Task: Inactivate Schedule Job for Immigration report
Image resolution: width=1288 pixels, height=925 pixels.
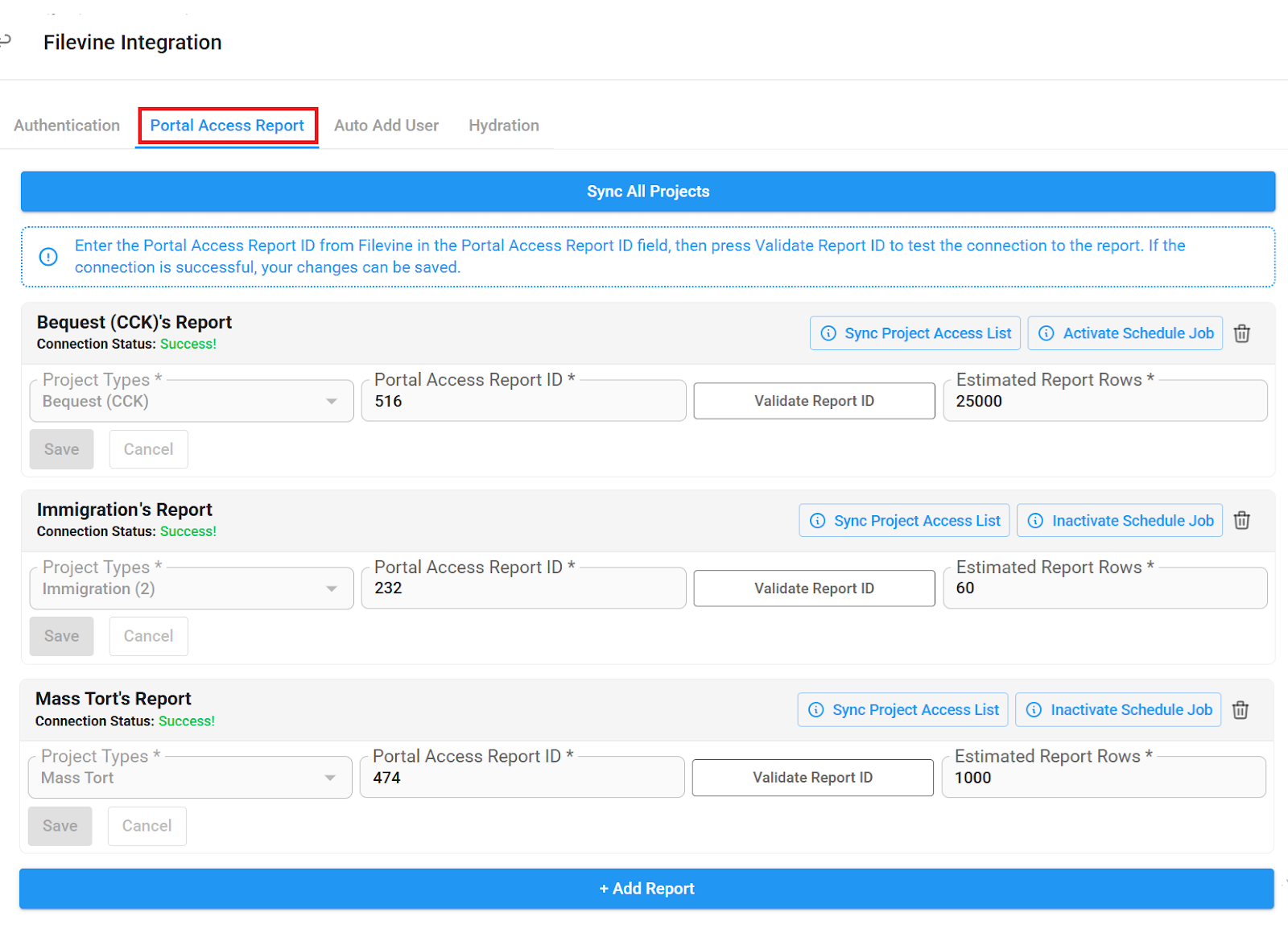Action: (1121, 520)
